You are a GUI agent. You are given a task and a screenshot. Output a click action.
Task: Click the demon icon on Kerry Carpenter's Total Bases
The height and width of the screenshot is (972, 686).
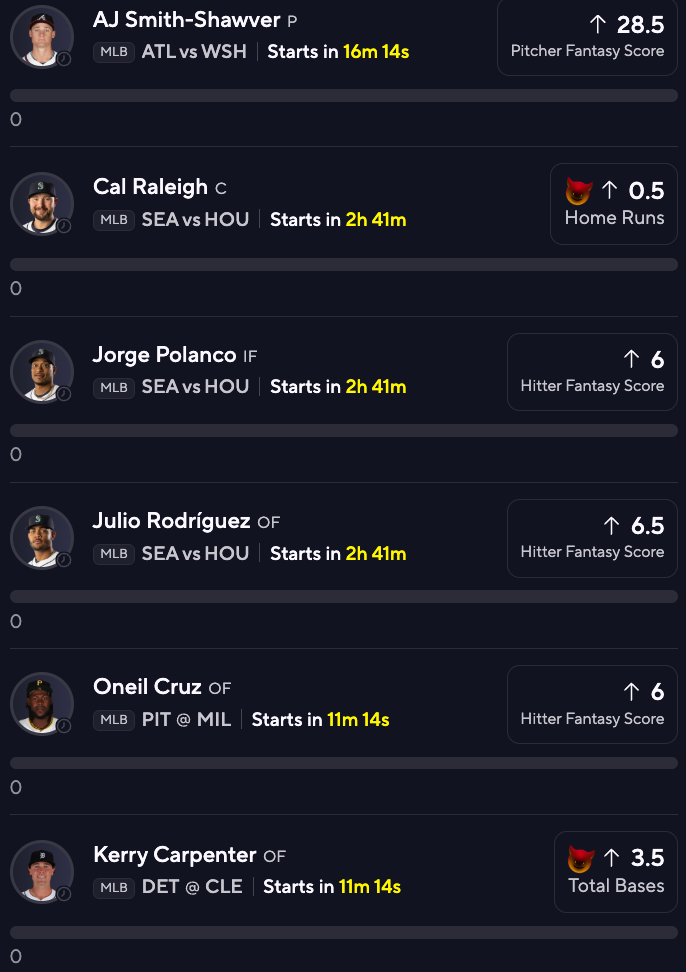click(x=580, y=858)
